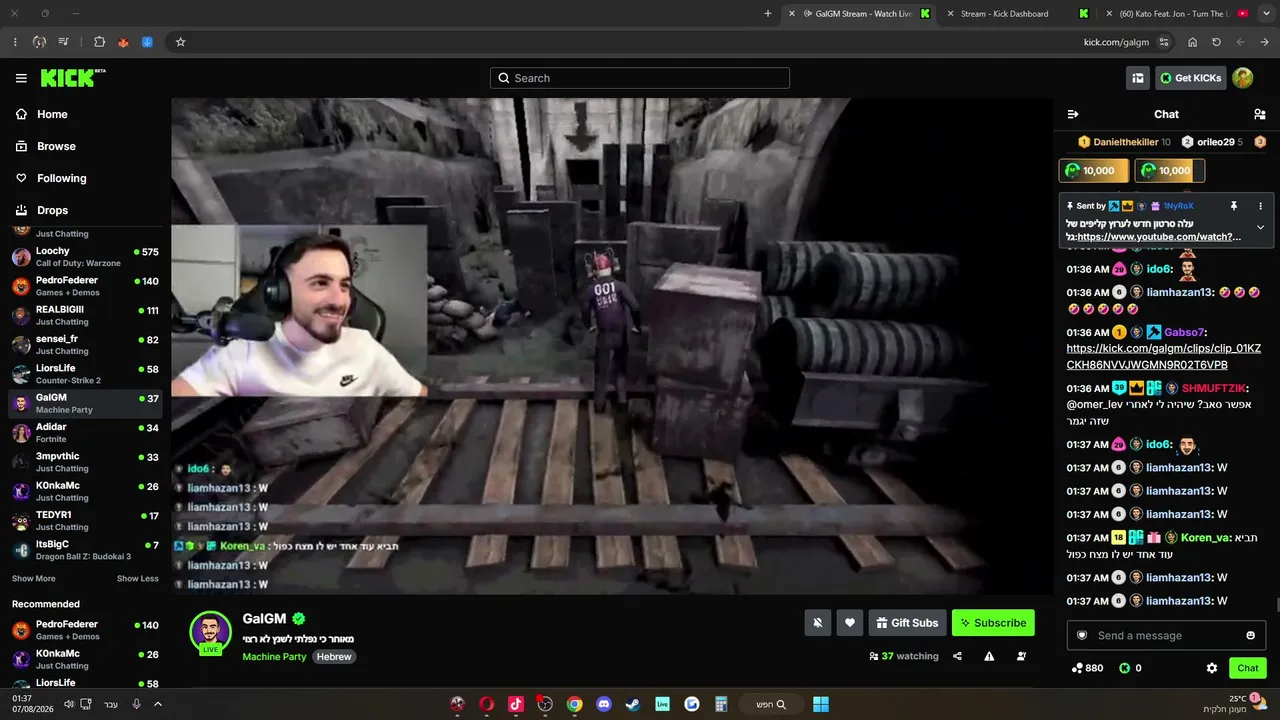1280x720 pixels.
Task: Open the chat users list icon
Action: (1260, 114)
